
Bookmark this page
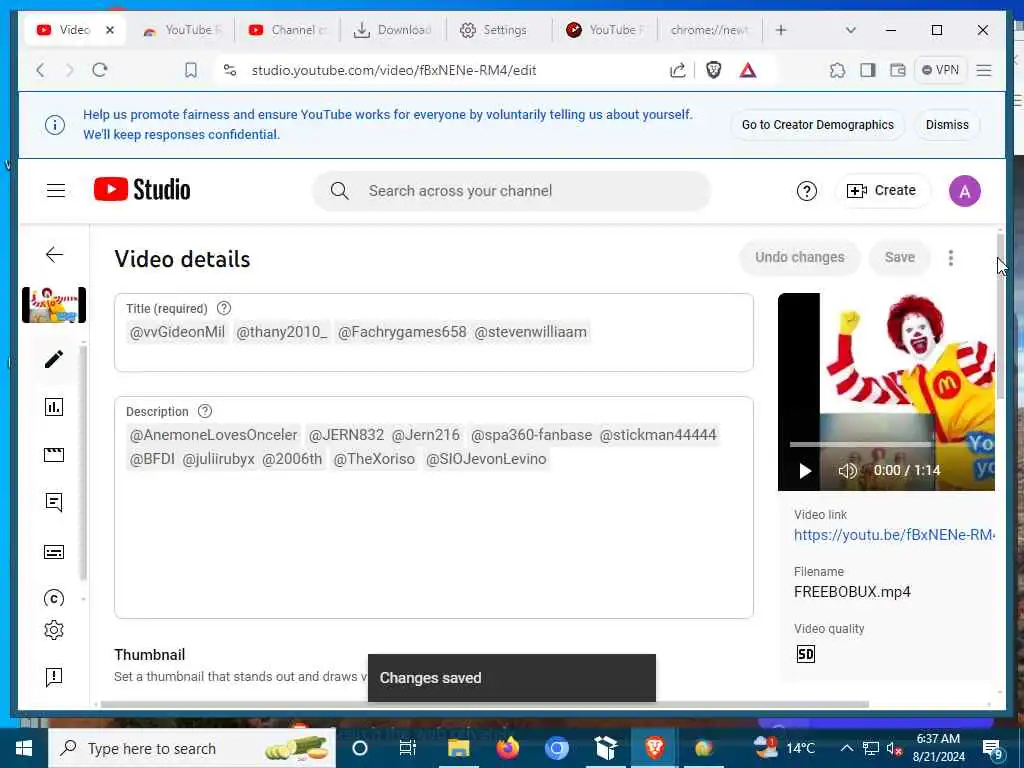point(191,70)
